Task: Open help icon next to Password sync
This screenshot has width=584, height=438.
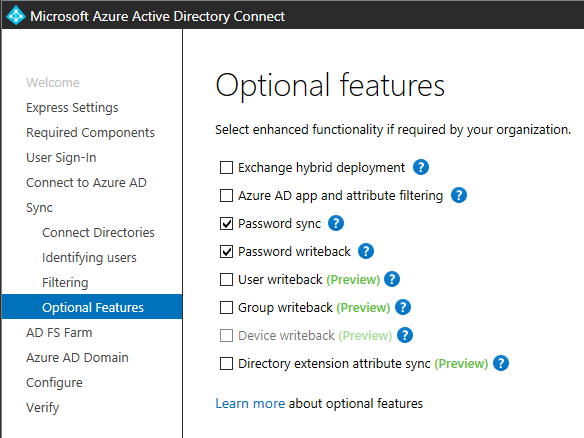Action: pyautogui.click(x=336, y=223)
